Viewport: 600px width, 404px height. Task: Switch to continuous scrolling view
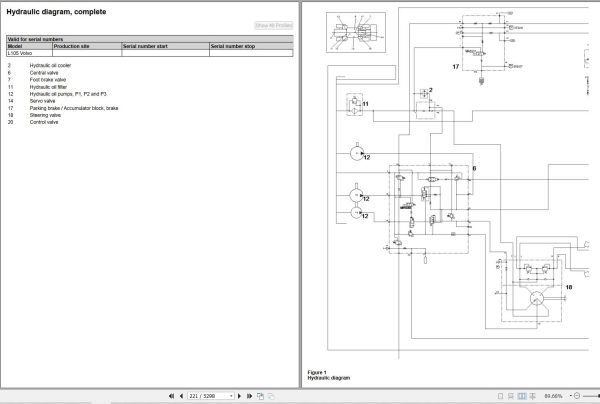[x=510, y=396]
